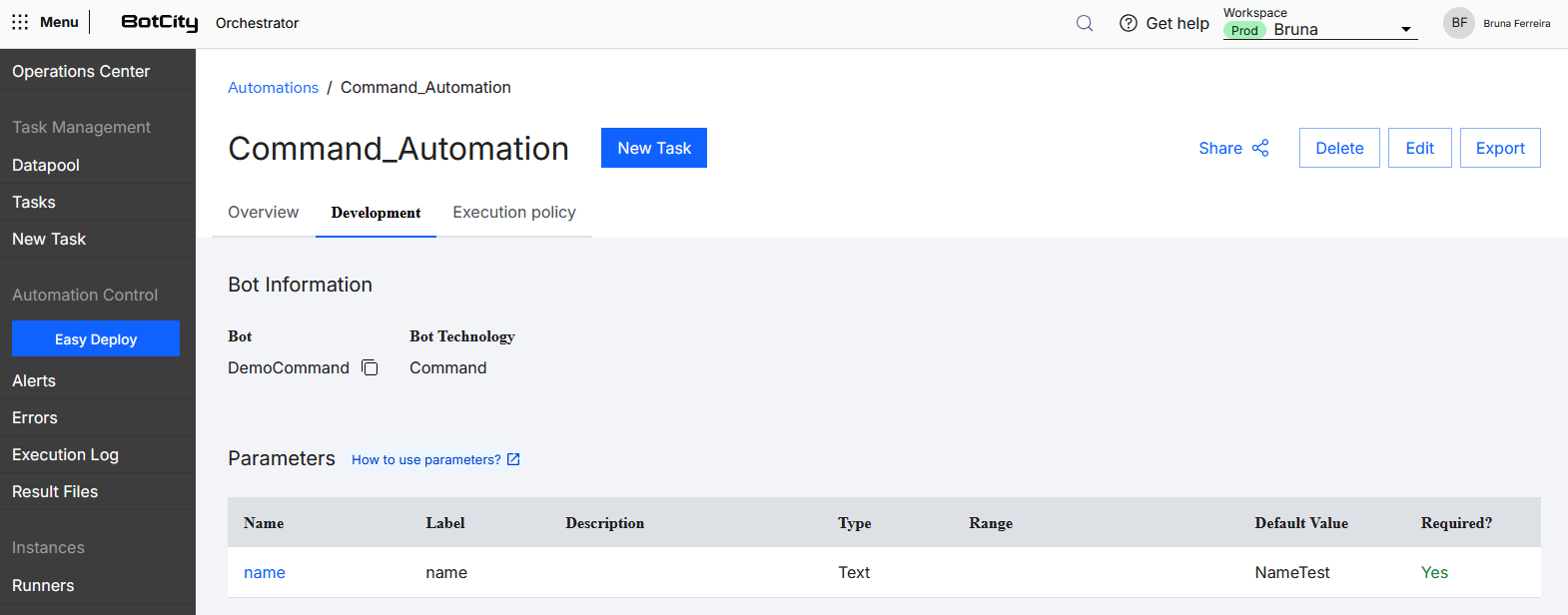Copy the DemoCommand bot name
The width and height of the screenshot is (1568, 615).
(x=370, y=367)
